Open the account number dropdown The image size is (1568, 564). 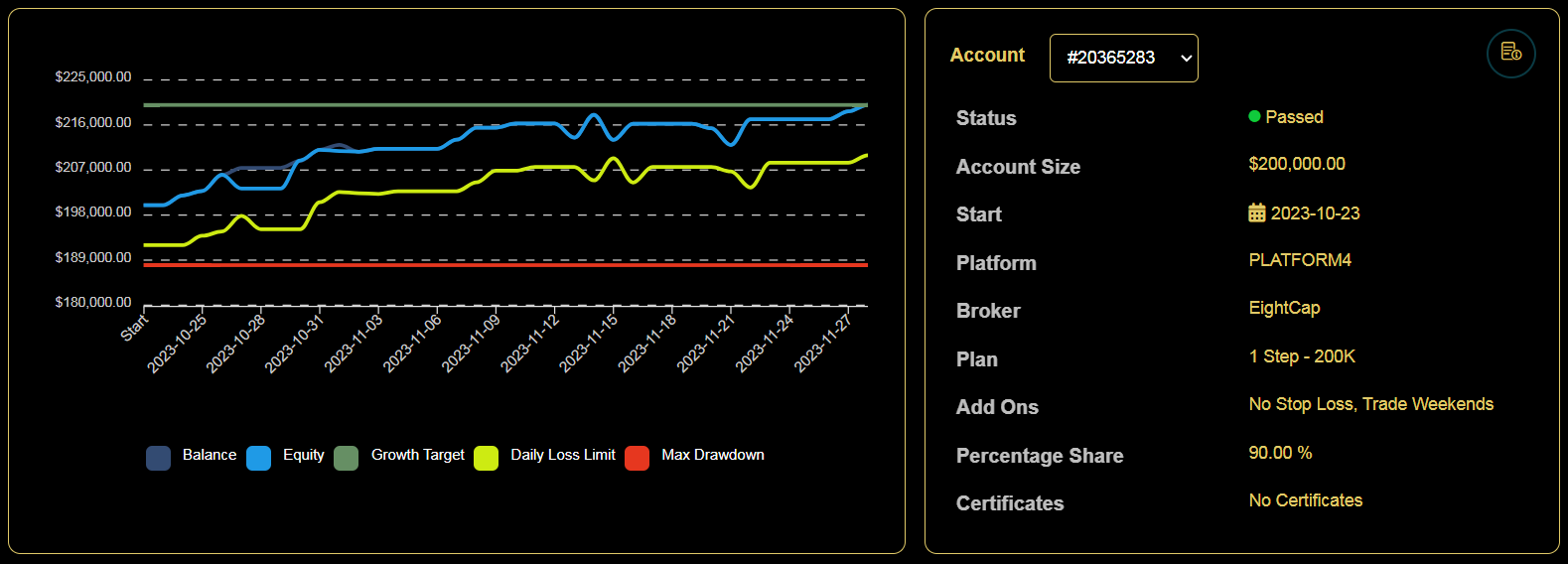(x=1123, y=58)
